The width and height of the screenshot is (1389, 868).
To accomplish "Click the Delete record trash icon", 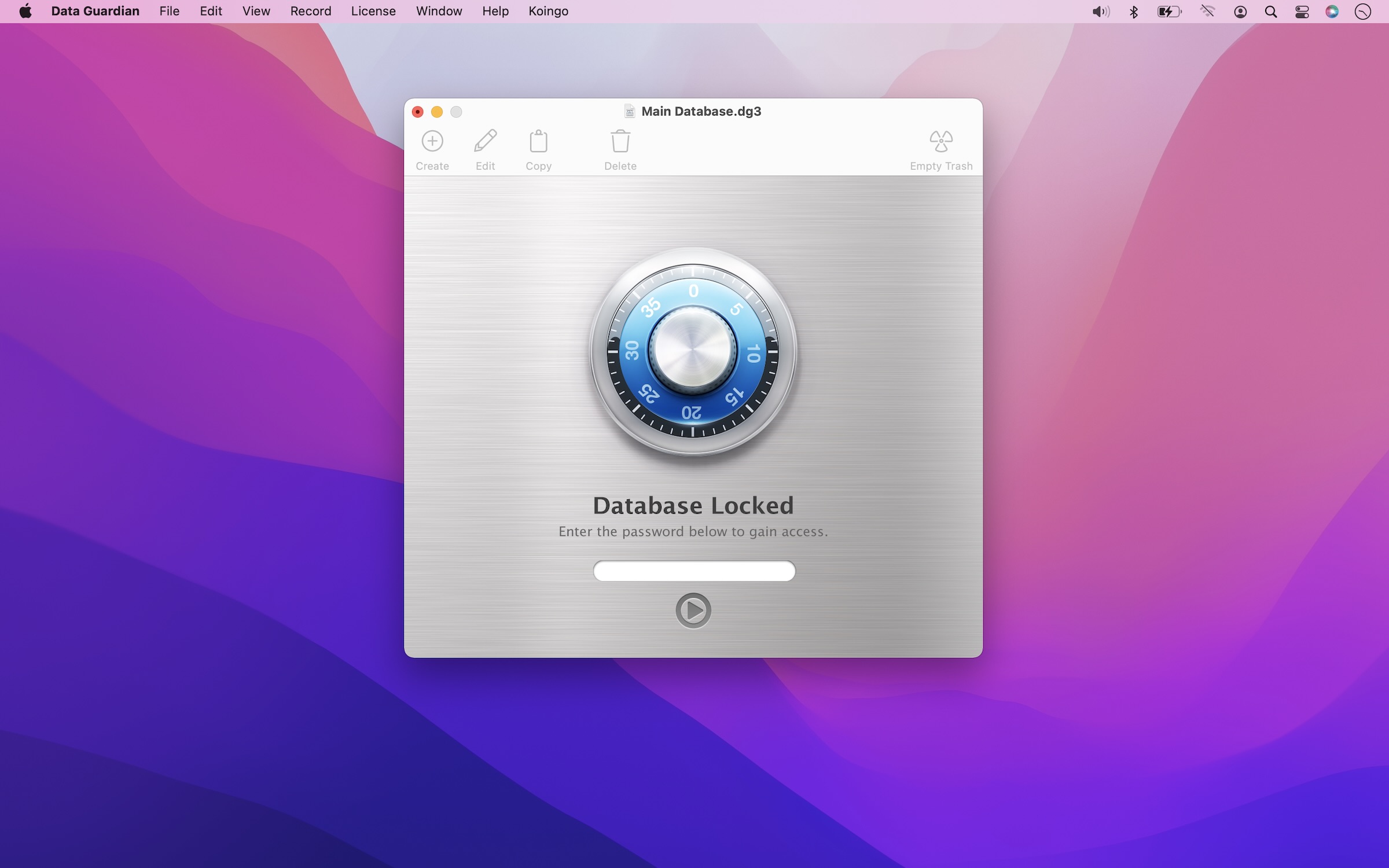I will pyautogui.click(x=620, y=141).
